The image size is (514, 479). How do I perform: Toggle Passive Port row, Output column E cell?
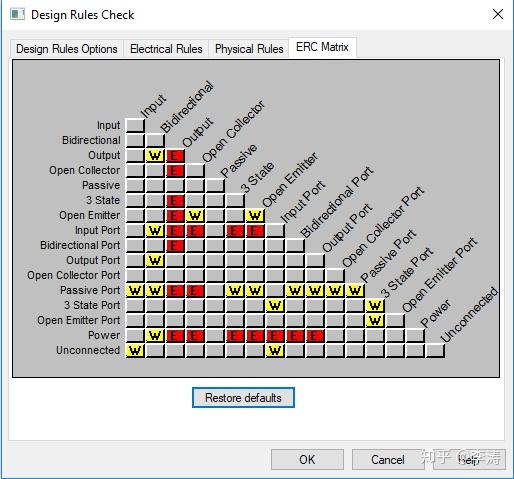[175, 291]
